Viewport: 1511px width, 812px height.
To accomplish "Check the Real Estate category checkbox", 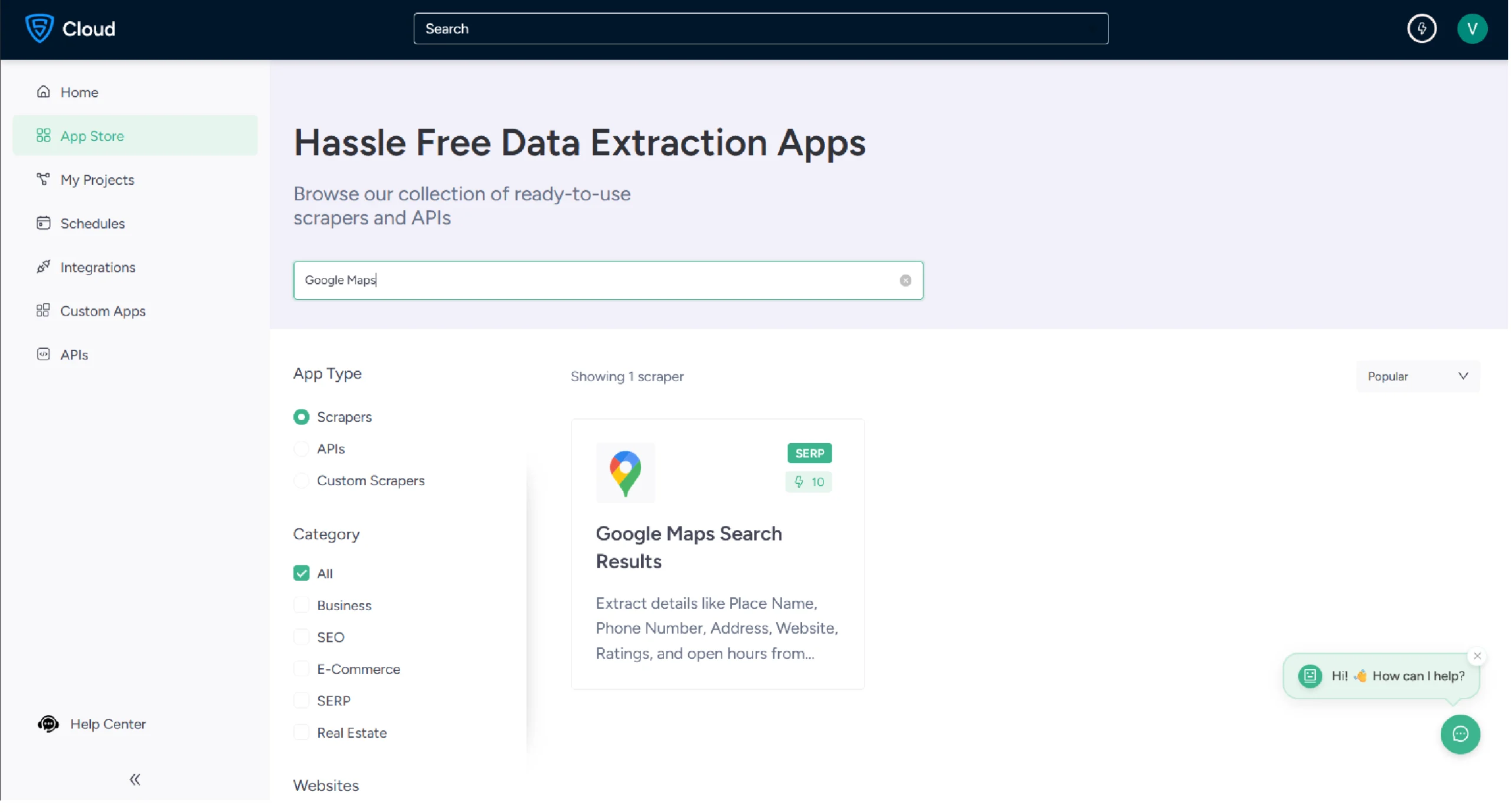I will [301, 733].
